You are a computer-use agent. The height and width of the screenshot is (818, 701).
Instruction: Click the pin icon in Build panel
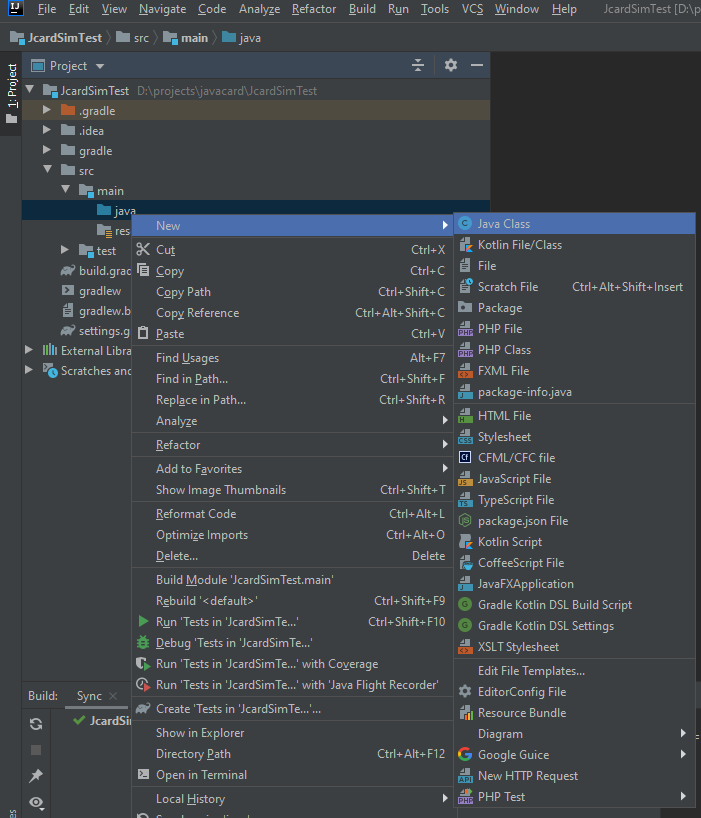point(36,776)
